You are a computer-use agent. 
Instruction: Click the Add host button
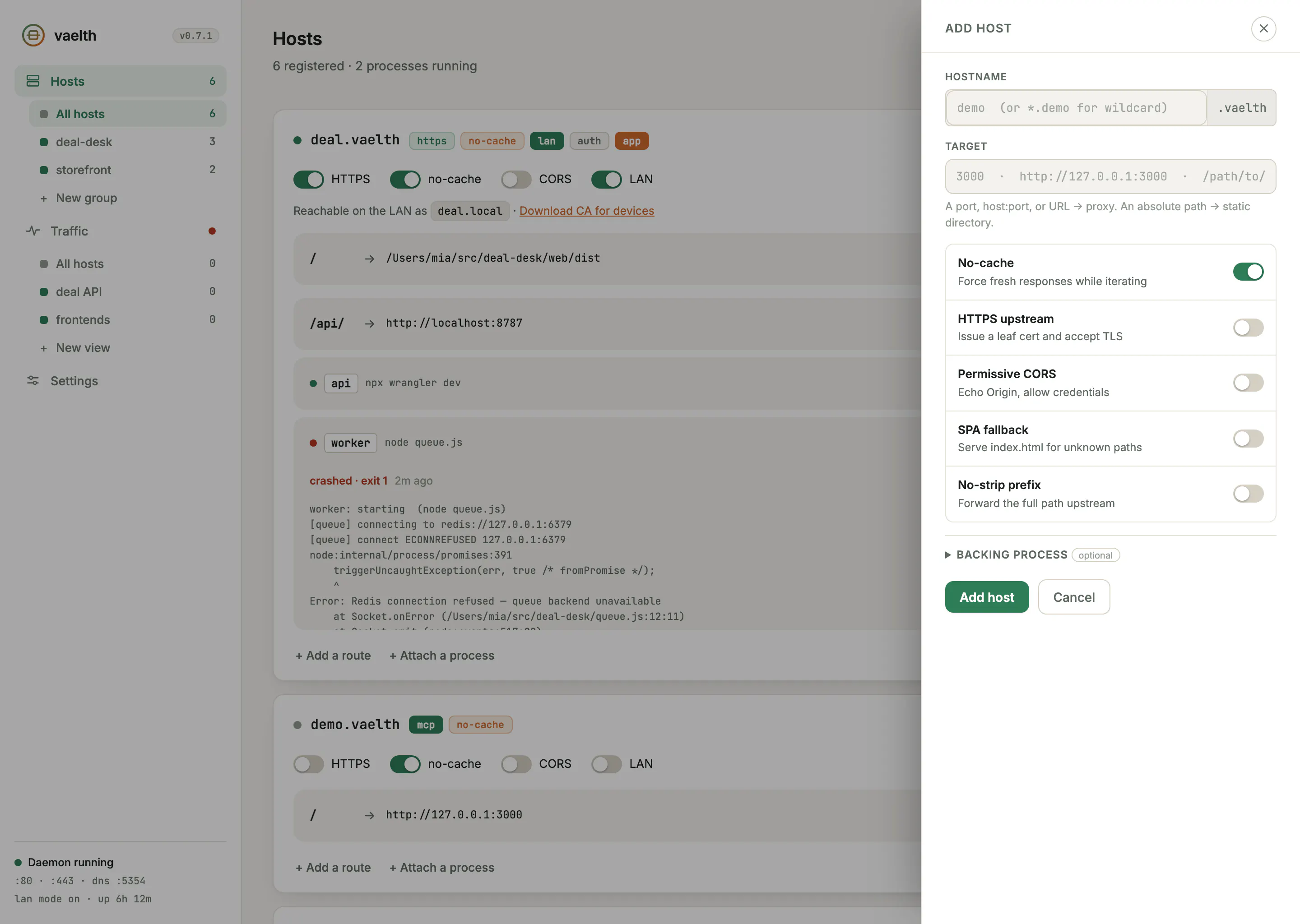tap(987, 597)
